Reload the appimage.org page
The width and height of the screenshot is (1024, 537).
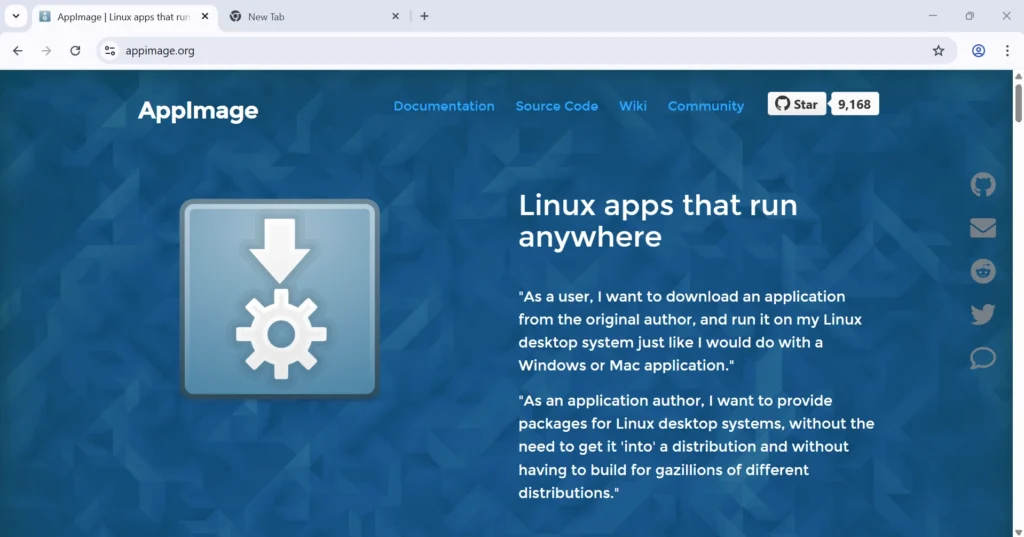point(75,51)
